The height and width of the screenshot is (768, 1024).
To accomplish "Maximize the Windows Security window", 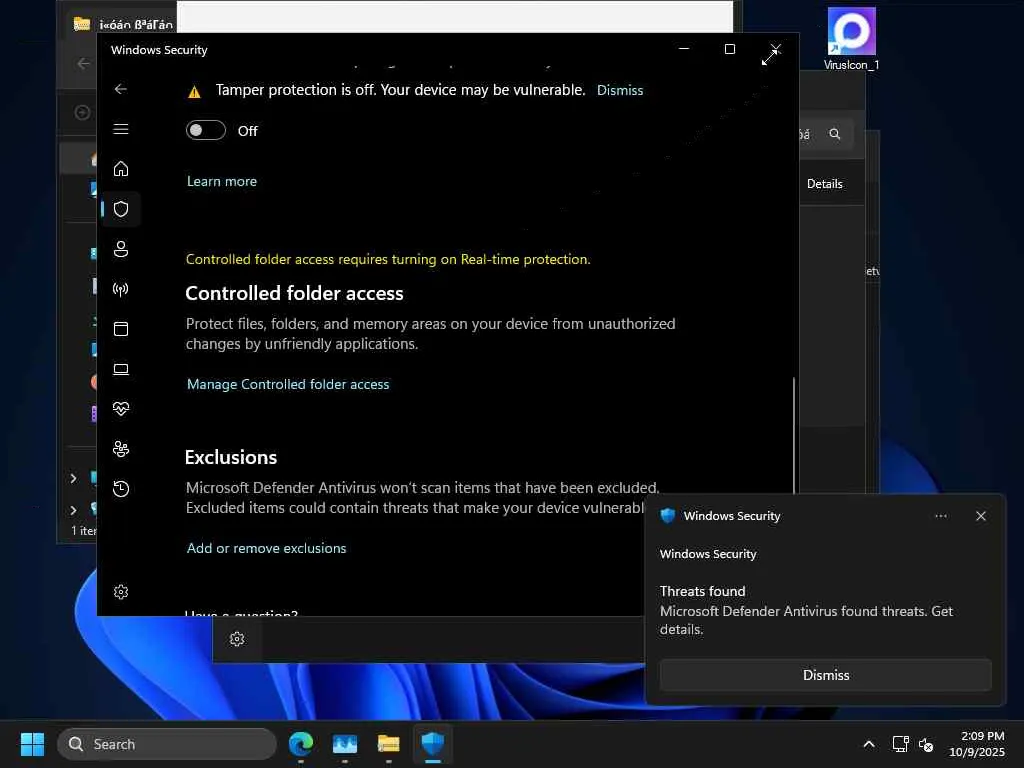I will click(729, 49).
